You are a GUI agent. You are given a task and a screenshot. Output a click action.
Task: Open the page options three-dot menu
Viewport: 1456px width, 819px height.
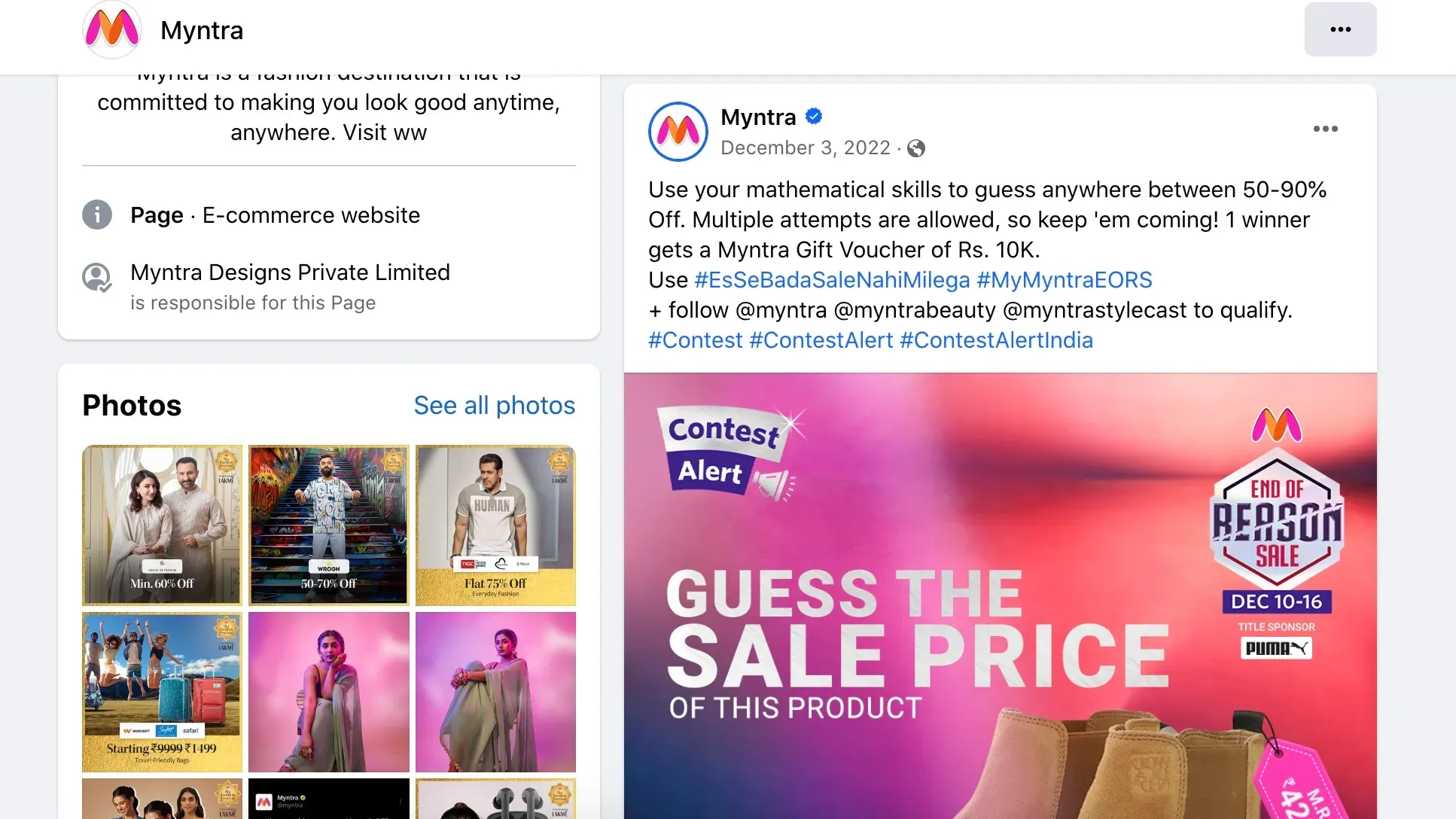1340,29
